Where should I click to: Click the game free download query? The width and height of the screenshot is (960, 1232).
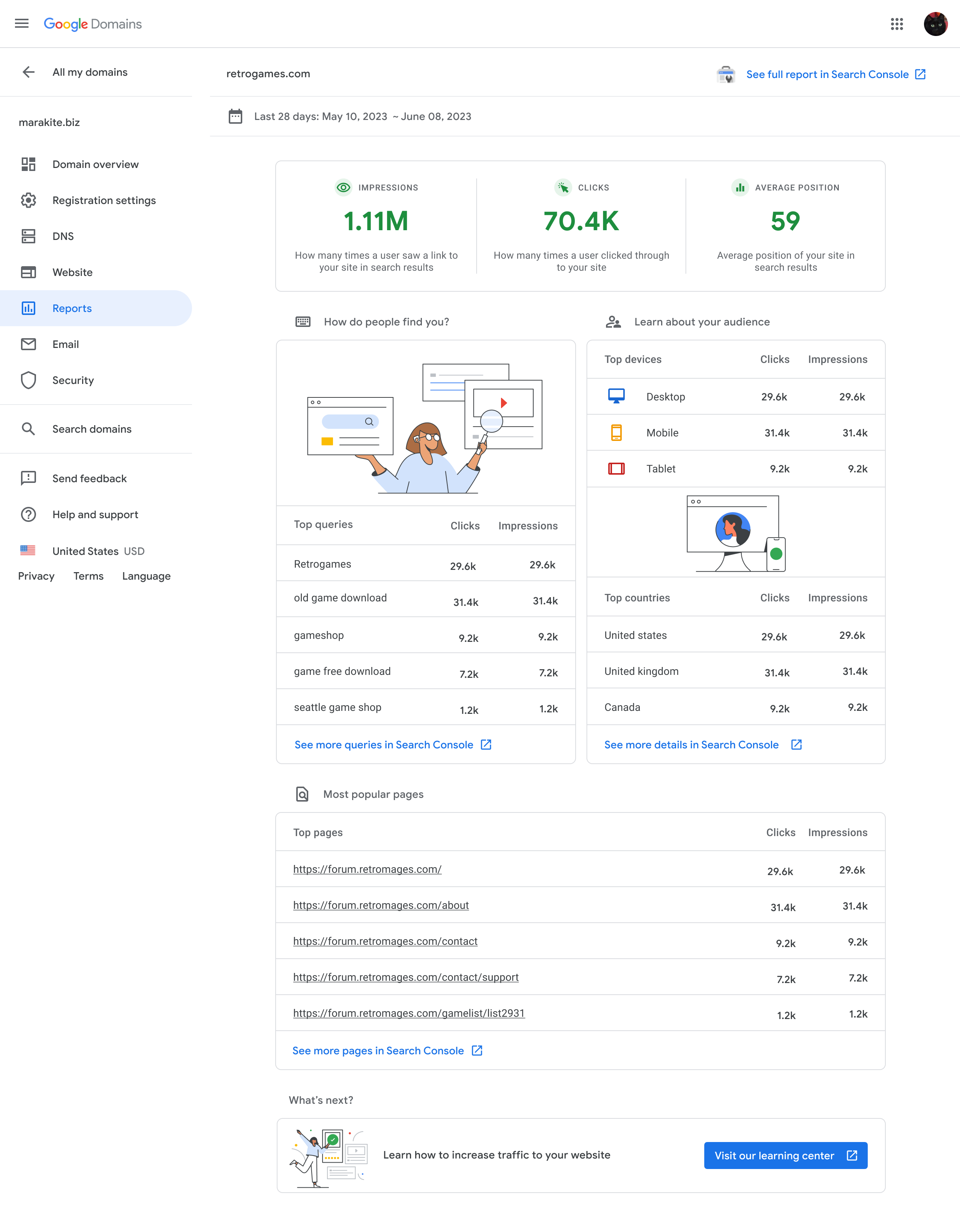[x=342, y=671]
